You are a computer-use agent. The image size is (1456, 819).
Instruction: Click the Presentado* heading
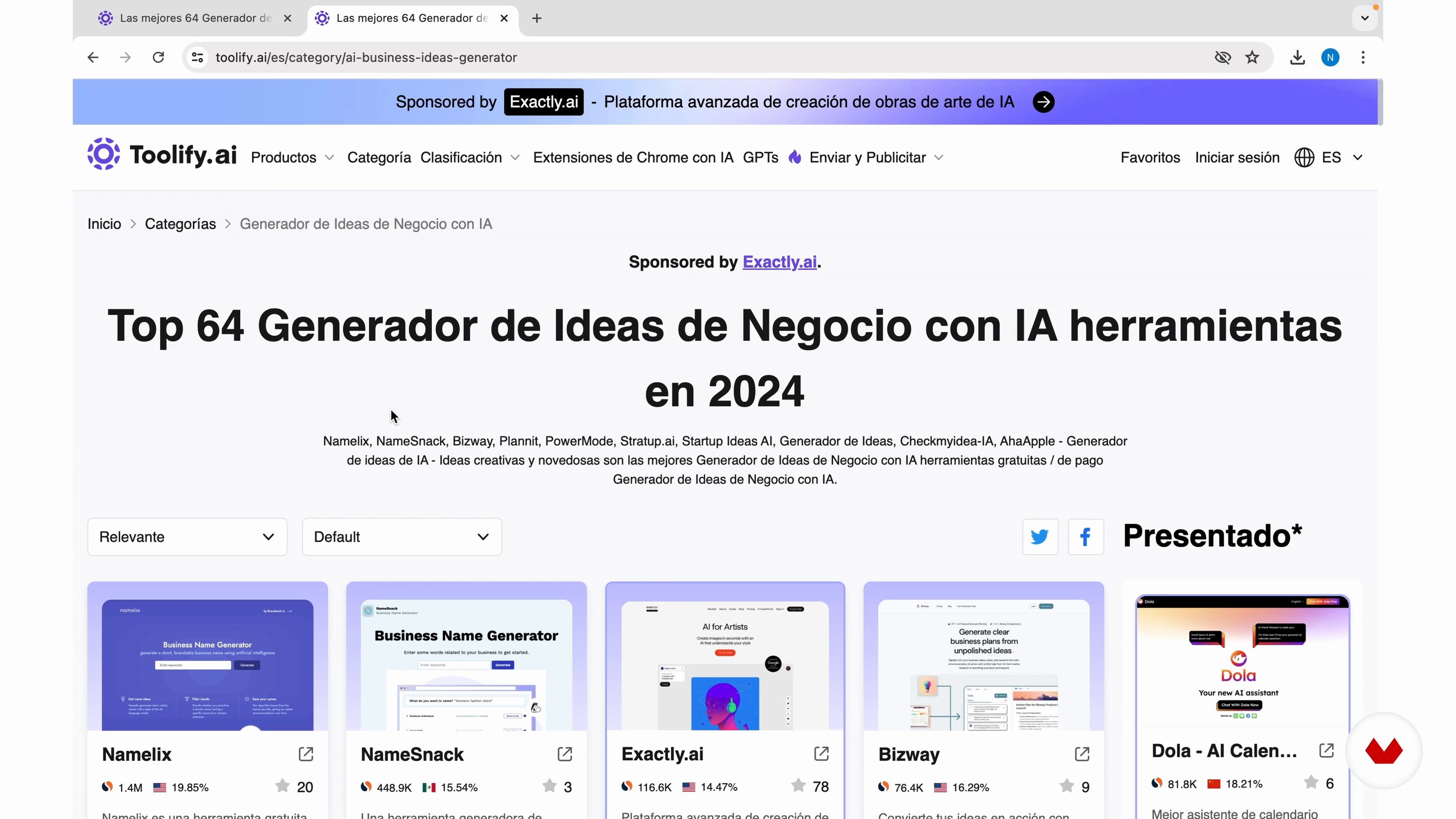pos(1213,535)
